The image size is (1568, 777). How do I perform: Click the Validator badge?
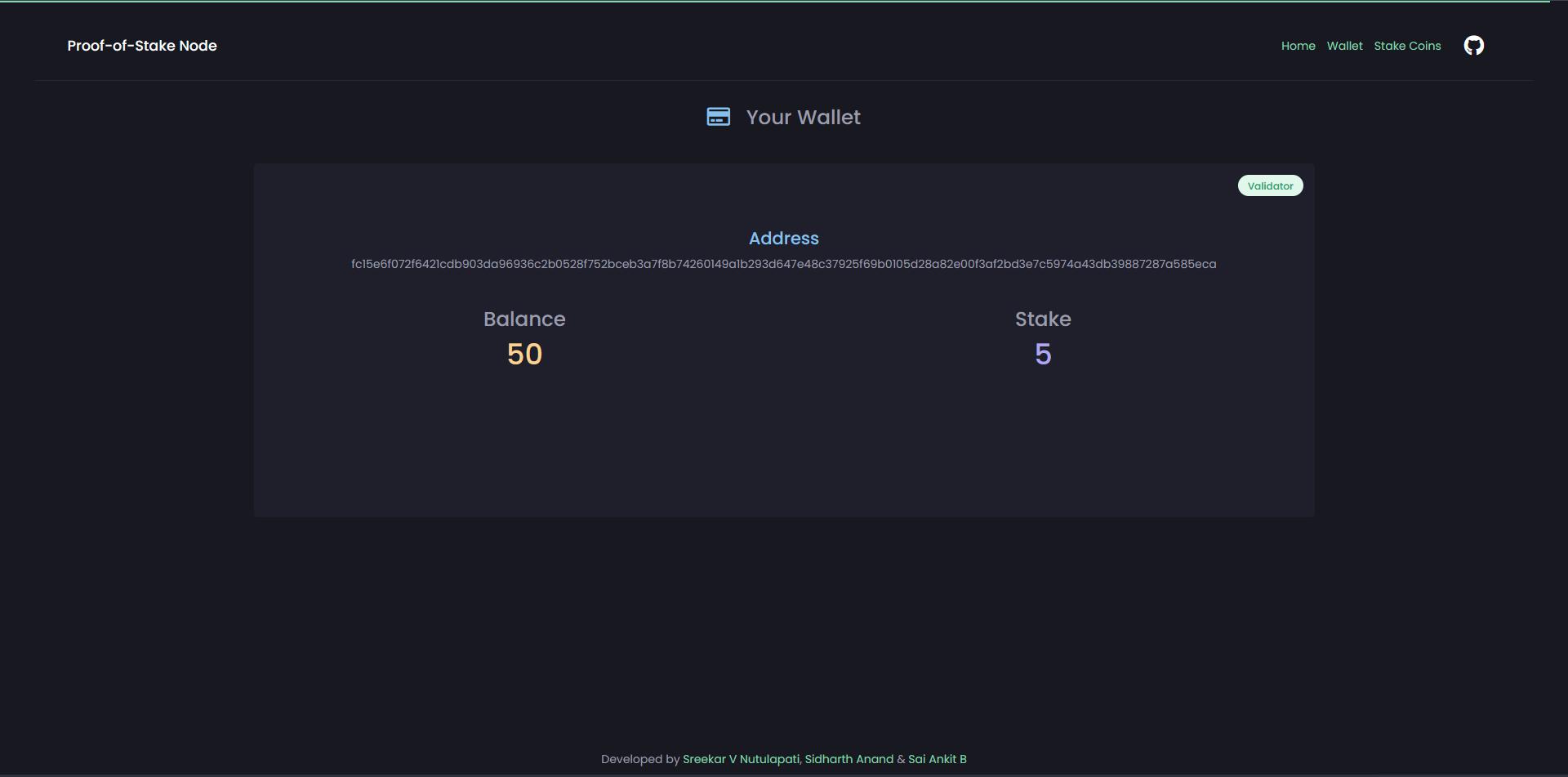tap(1270, 186)
